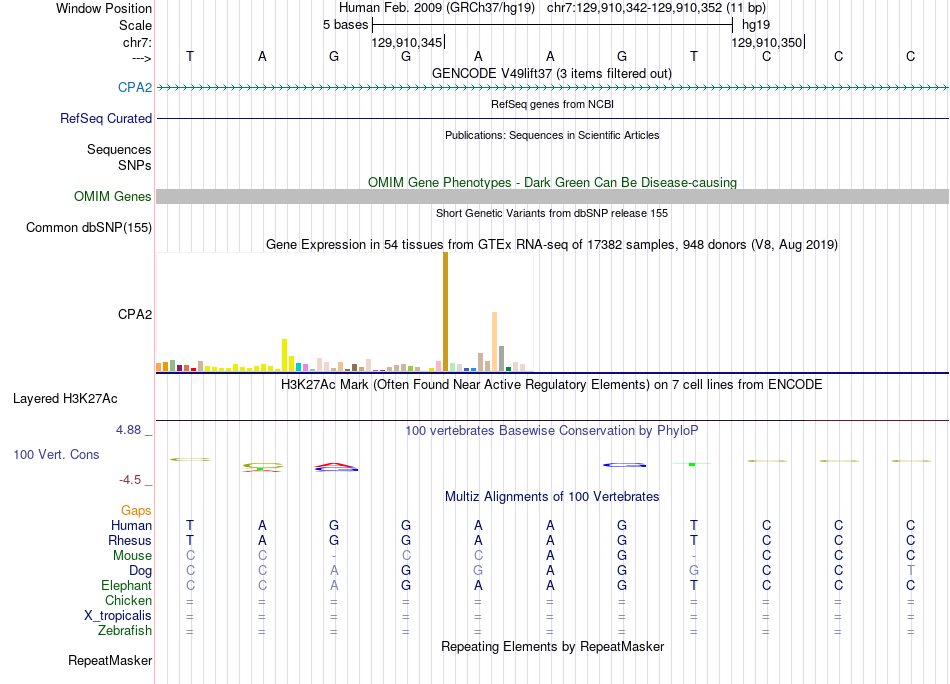Click the orange Gaps row label
This screenshot has width=950, height=684.
(136, 510)
